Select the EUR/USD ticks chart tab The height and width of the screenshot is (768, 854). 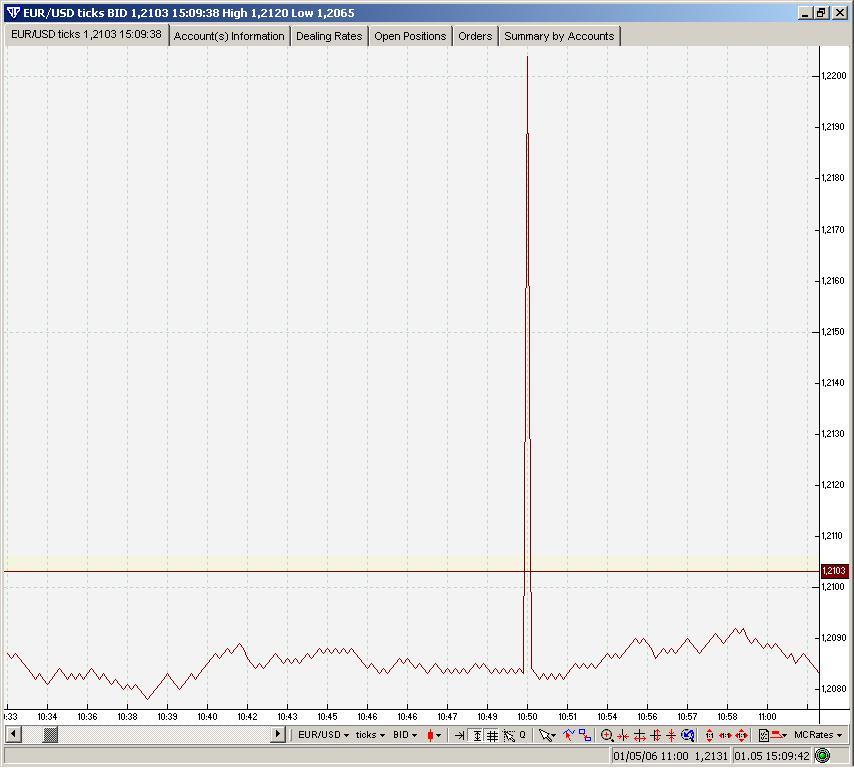tap(87, 34)
